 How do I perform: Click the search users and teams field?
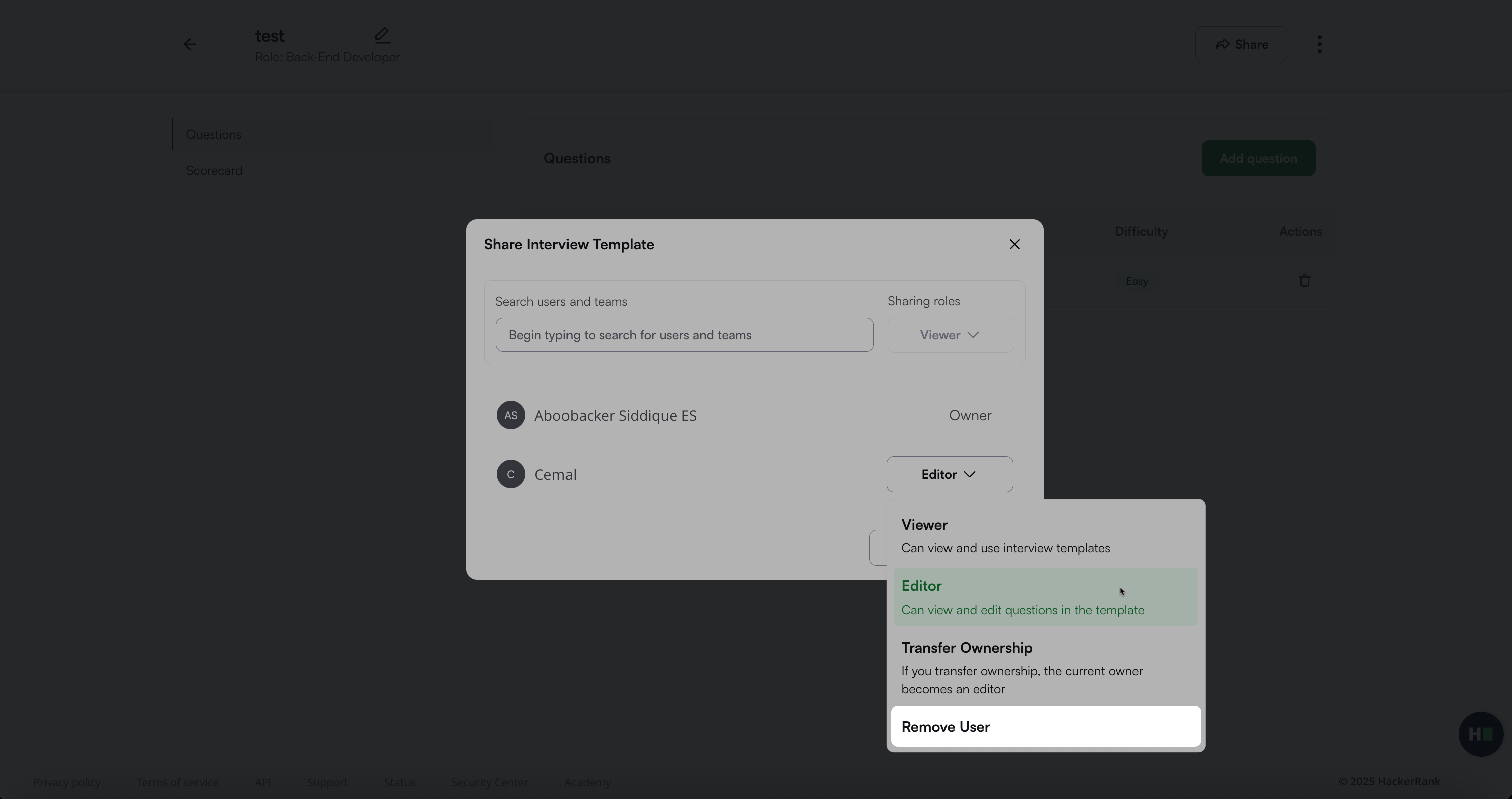(x=684, y=335)
